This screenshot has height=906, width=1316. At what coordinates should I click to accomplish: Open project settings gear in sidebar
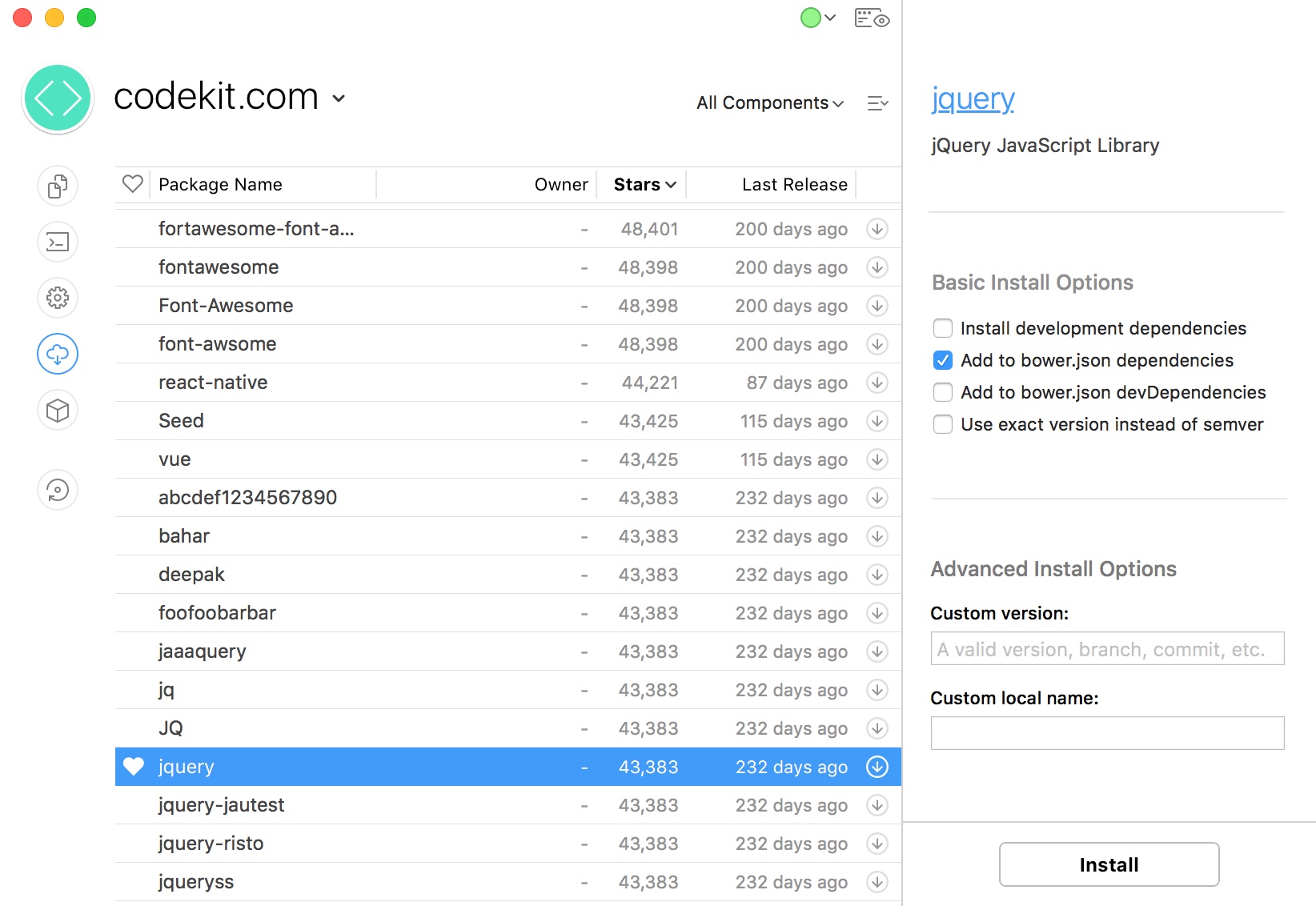(58, 298)
